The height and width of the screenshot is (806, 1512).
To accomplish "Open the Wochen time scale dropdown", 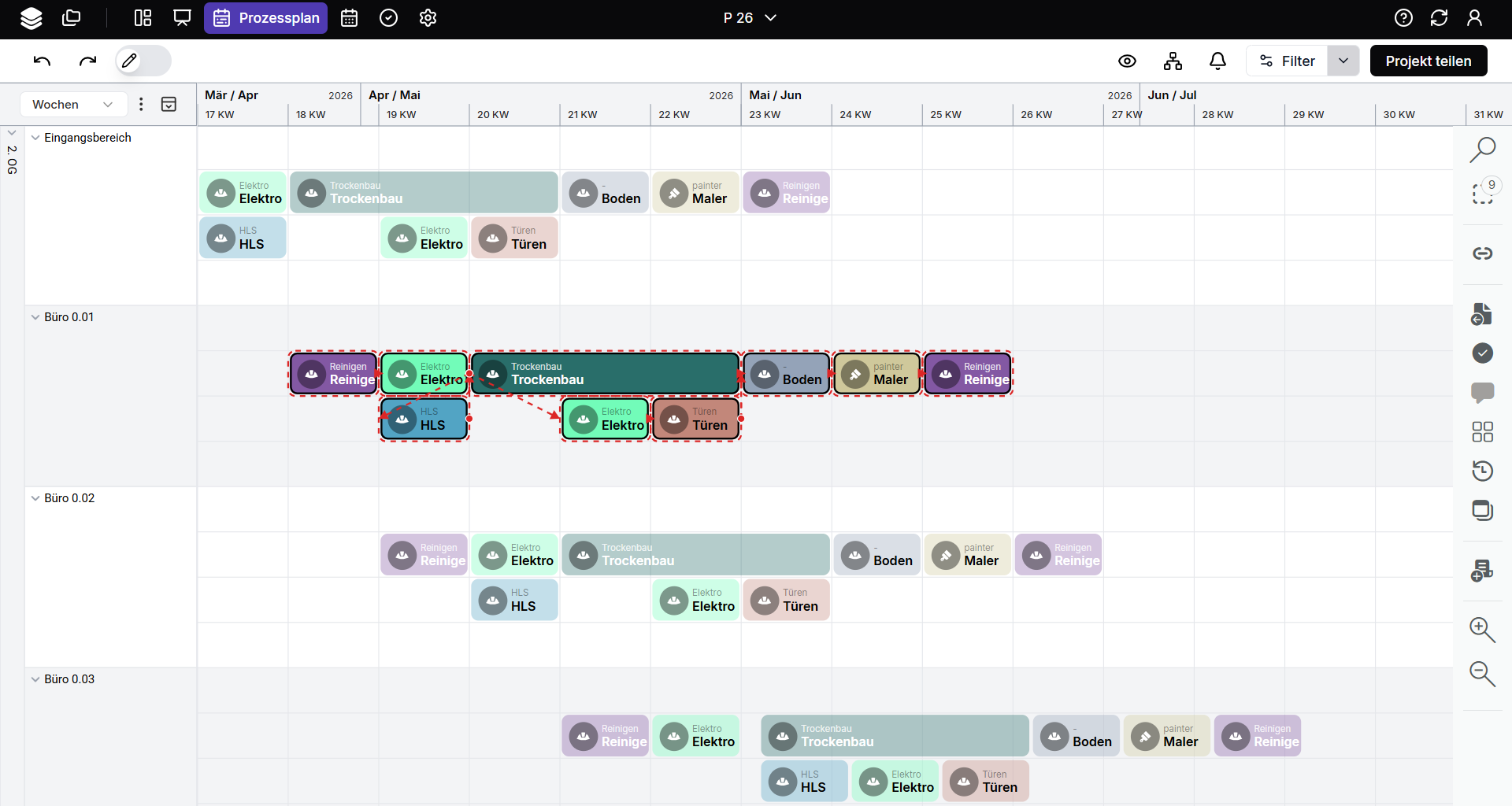I will click(72, 104).
